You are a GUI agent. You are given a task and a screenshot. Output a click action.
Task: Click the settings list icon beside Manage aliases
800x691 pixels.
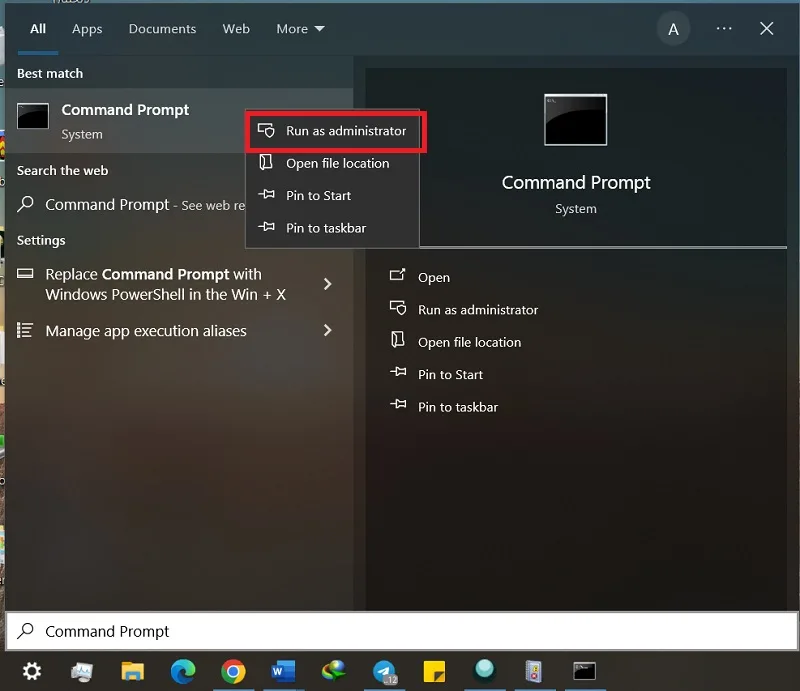25,330
